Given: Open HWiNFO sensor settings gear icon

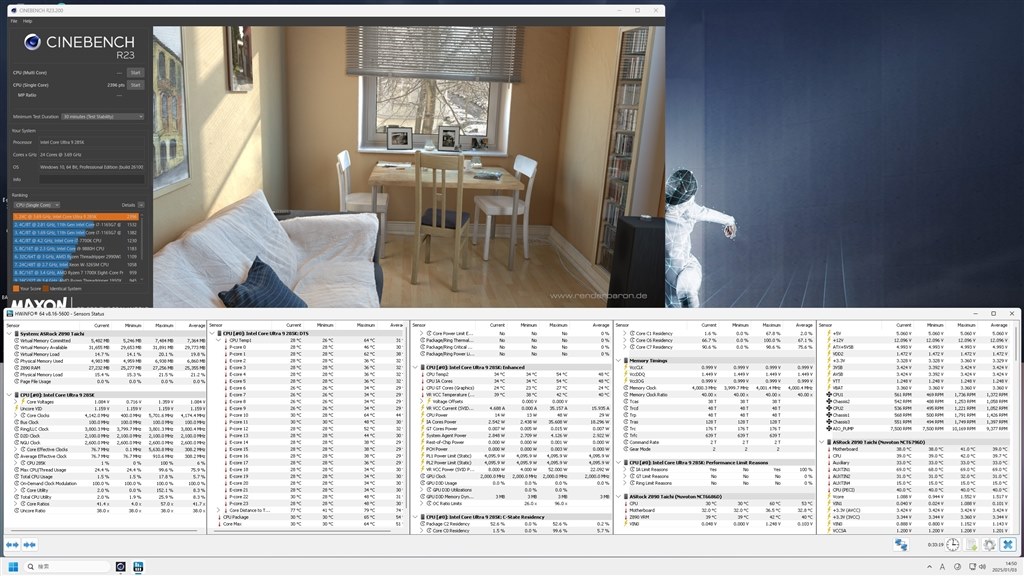Looking at the screenshot, I should pos(989,545).
